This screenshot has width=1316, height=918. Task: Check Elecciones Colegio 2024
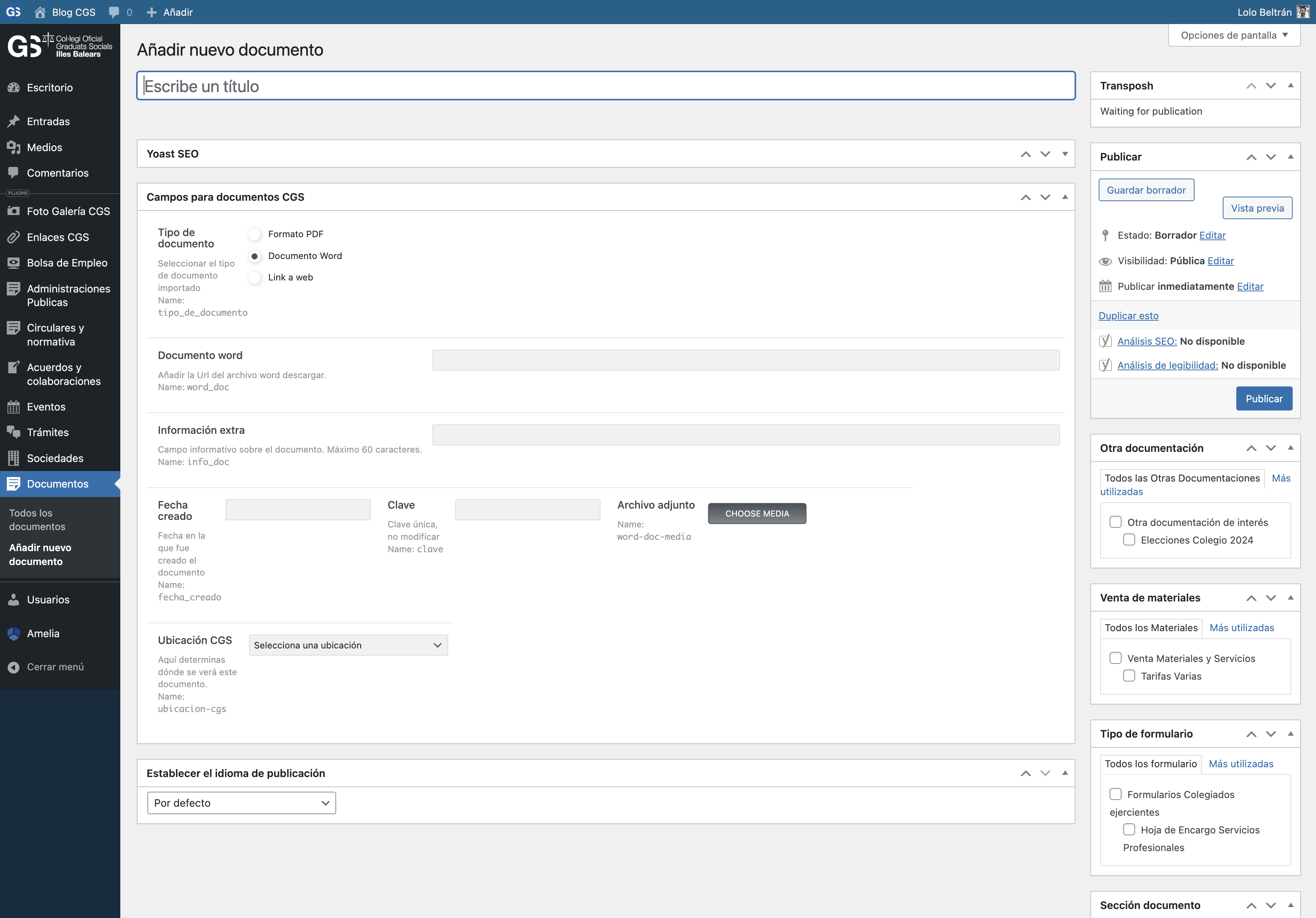point(1129,540)
